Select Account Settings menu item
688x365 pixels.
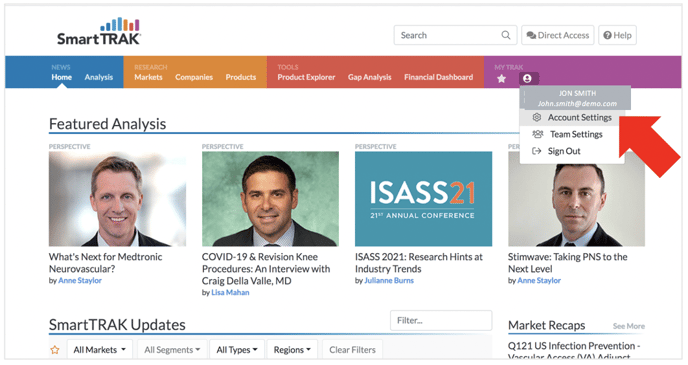click(572, 117)
